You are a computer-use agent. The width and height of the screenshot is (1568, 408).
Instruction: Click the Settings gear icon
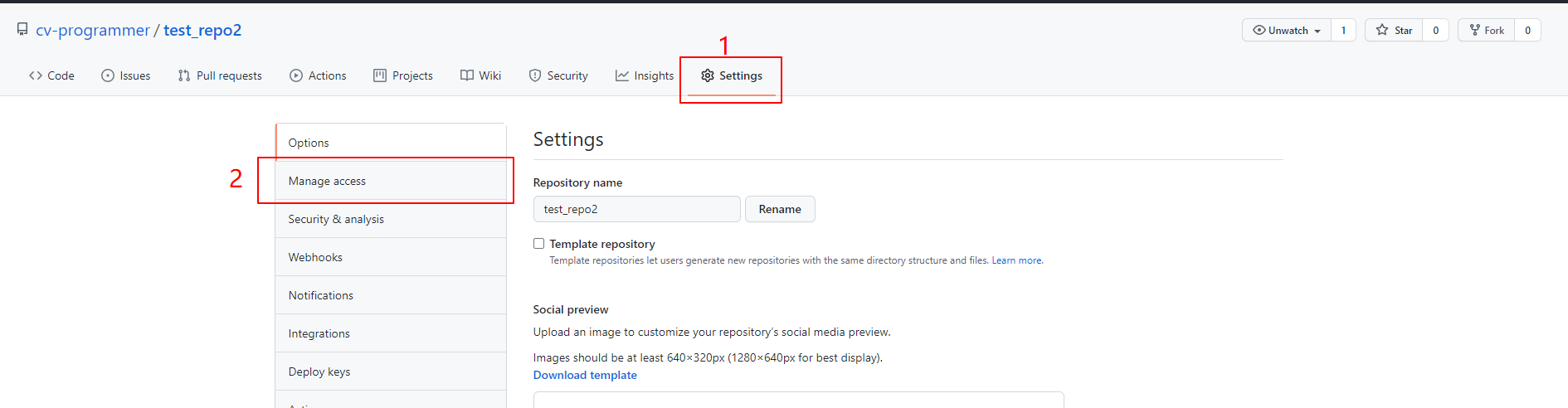(x=708, y=75)
